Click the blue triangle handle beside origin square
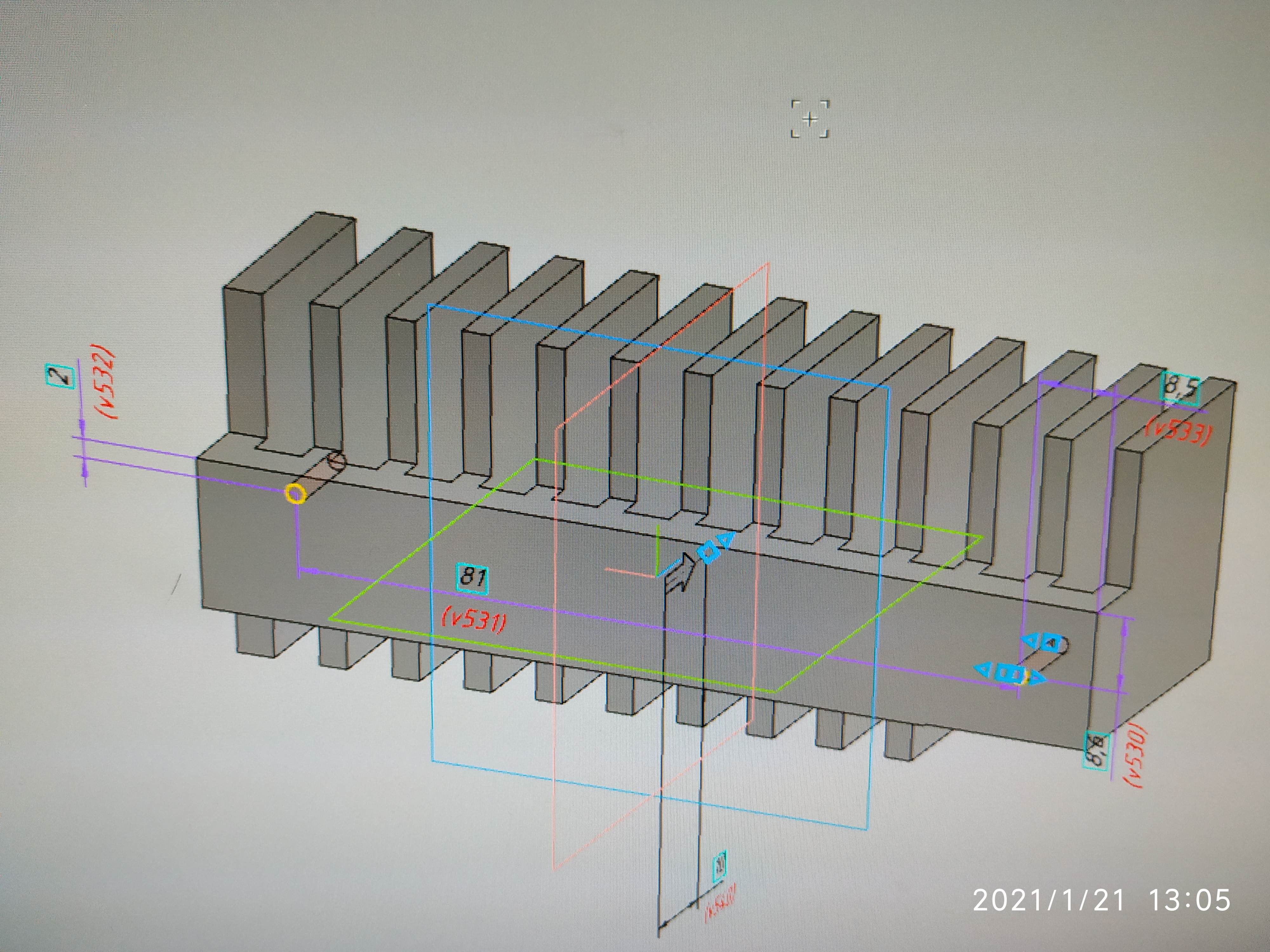The width and height of the screenshot is (1270, 952). 727,540
